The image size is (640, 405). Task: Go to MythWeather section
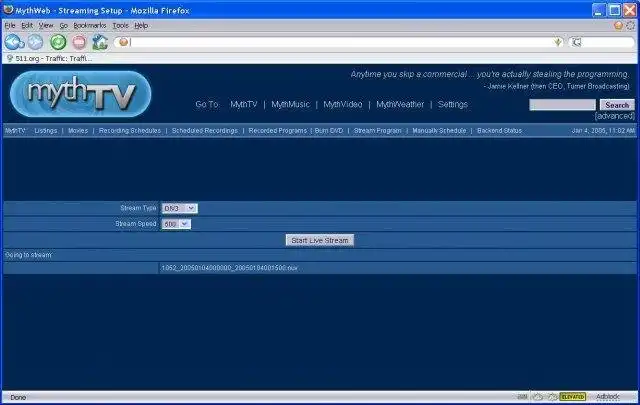coord(400,105)
